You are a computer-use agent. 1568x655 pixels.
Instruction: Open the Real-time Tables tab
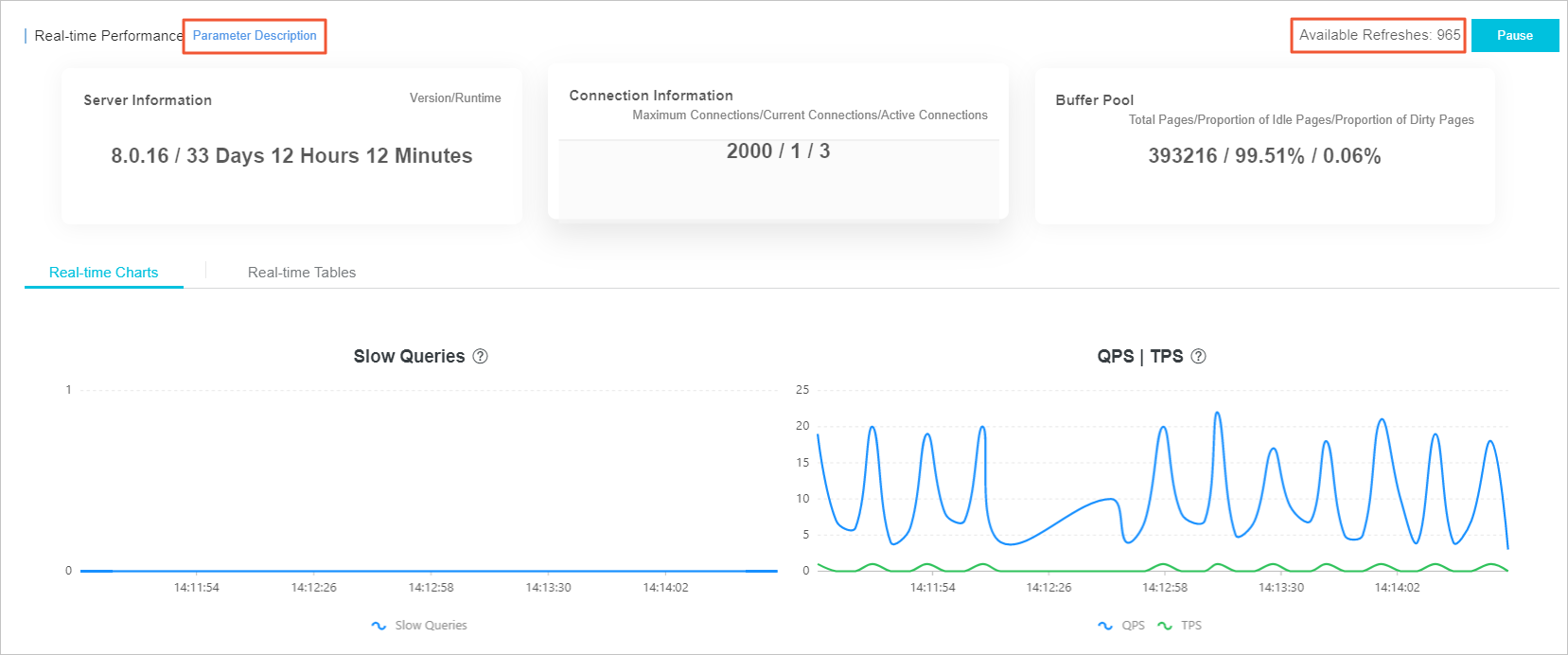click(302, 273)
